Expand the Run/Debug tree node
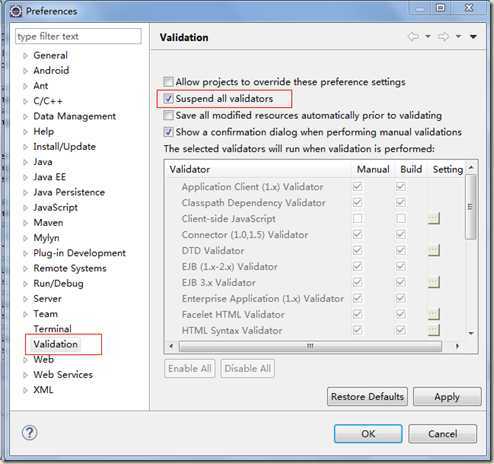Viewport: 494px width, 464px height. (25, 284)
